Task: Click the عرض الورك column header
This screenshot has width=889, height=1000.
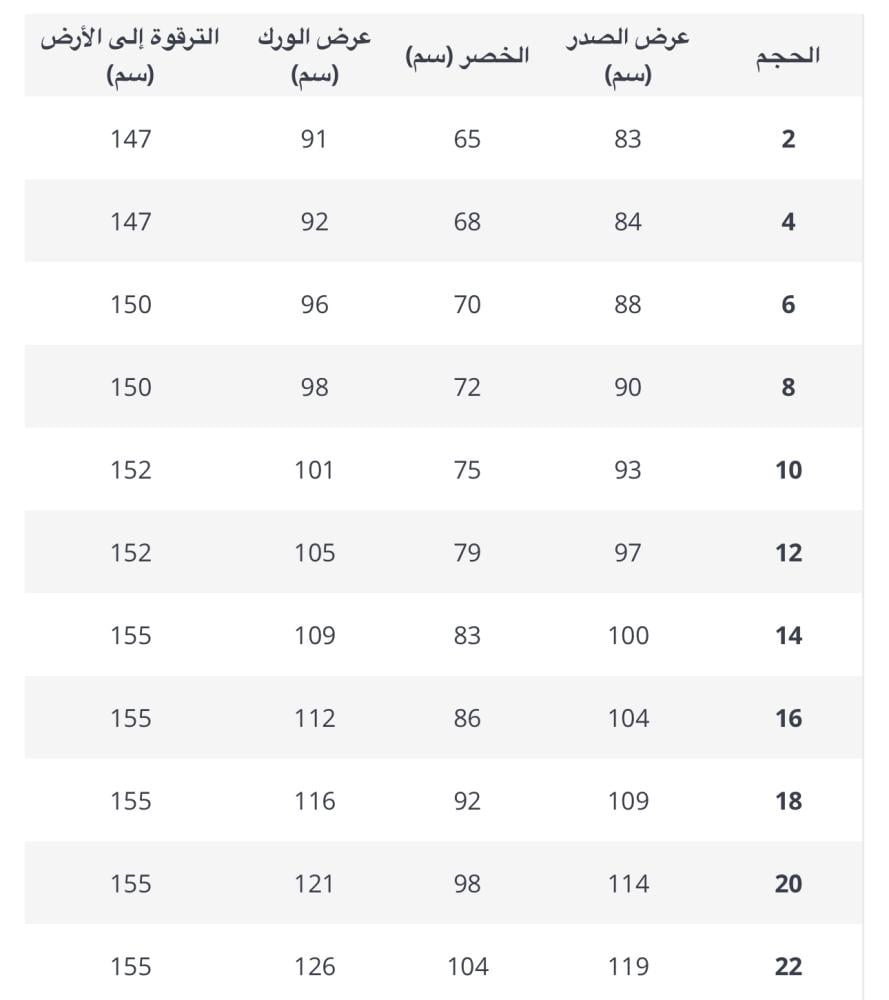Action: point(314,56)
